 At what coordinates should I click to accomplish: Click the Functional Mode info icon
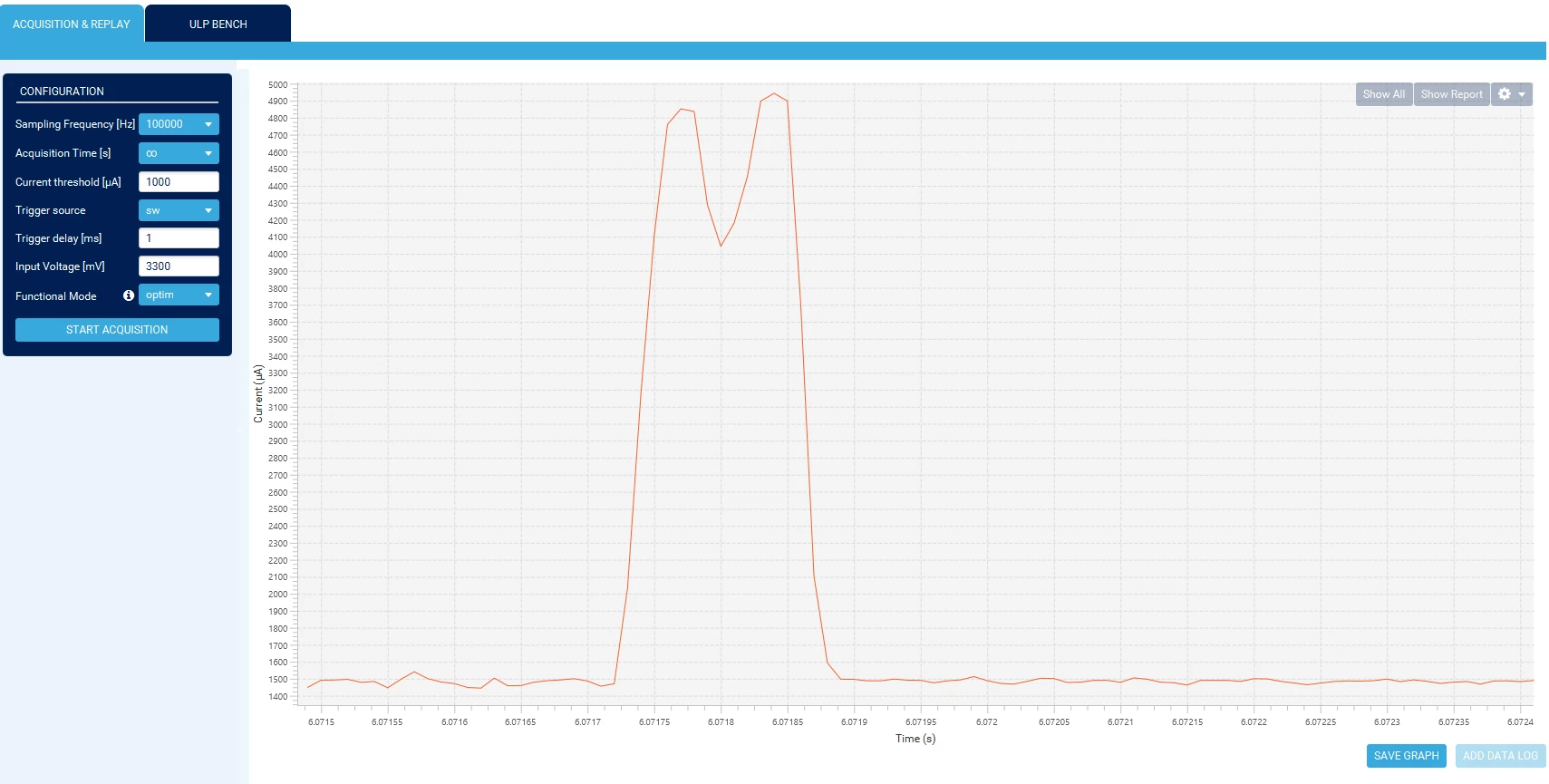129,295
